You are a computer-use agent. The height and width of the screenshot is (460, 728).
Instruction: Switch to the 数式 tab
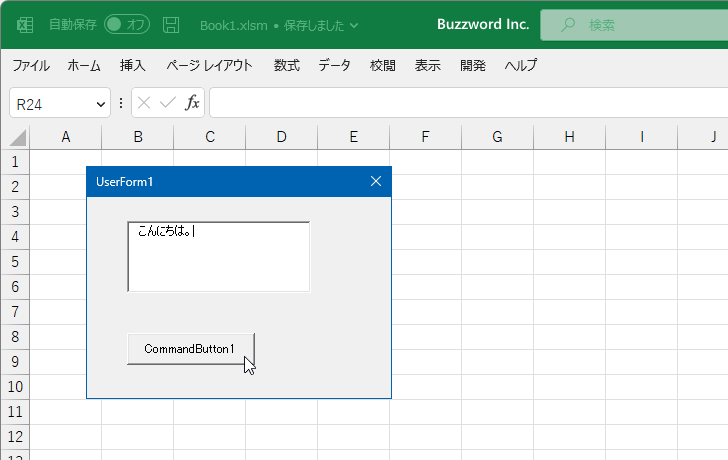click(x=286, y=65)
